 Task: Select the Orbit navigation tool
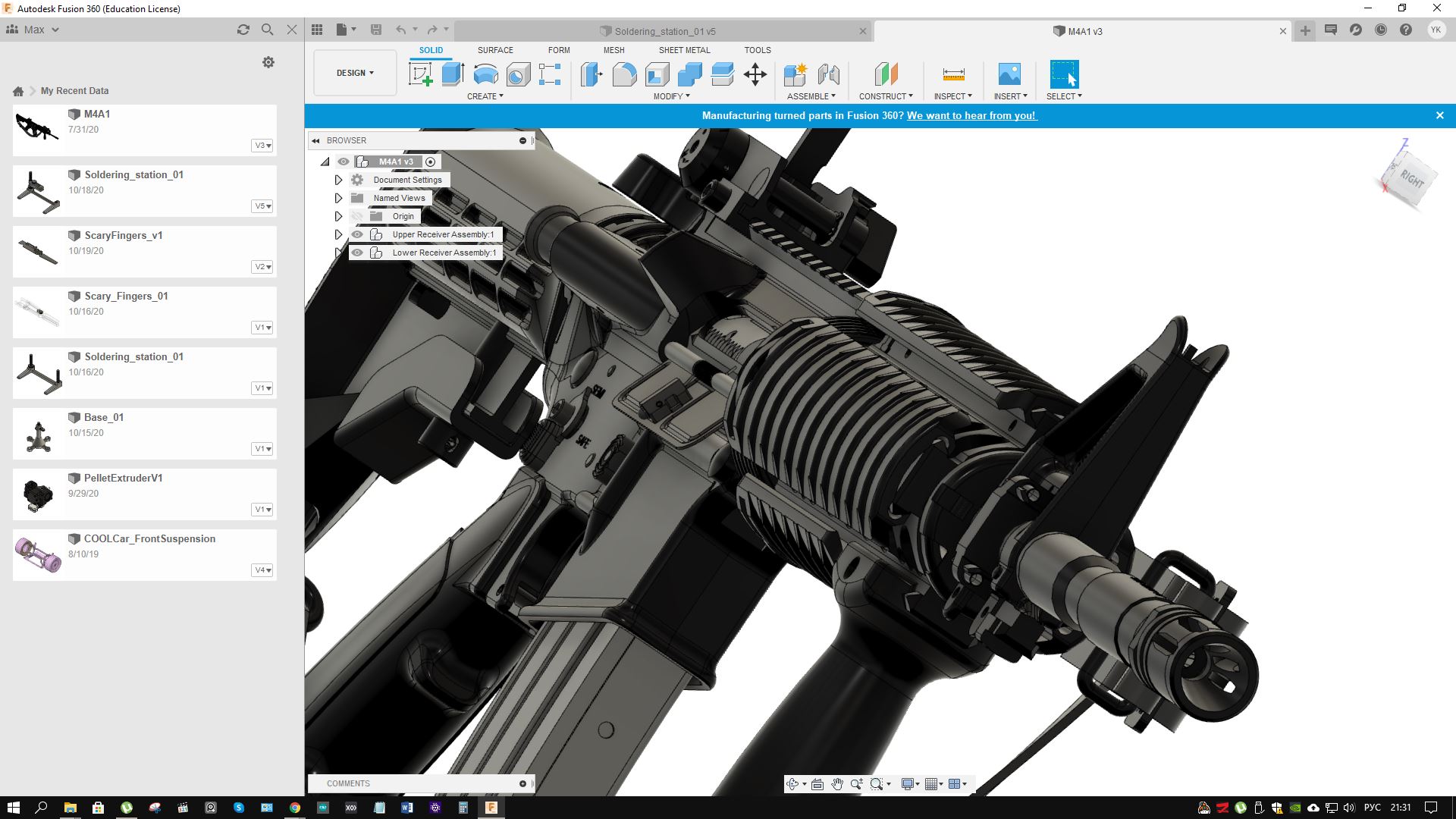click(x=792, y=784)
